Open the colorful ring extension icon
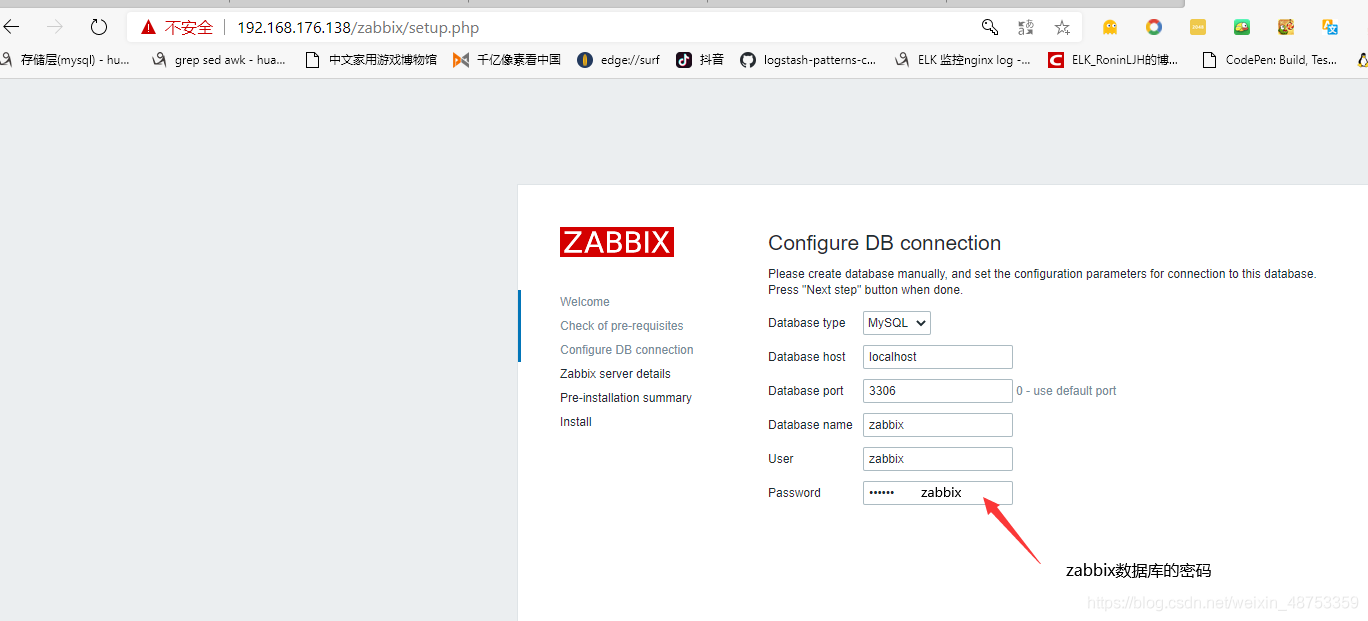The width and height of the screenshot is (1368, 621). pyautogui.click(x=1154, y=27)
